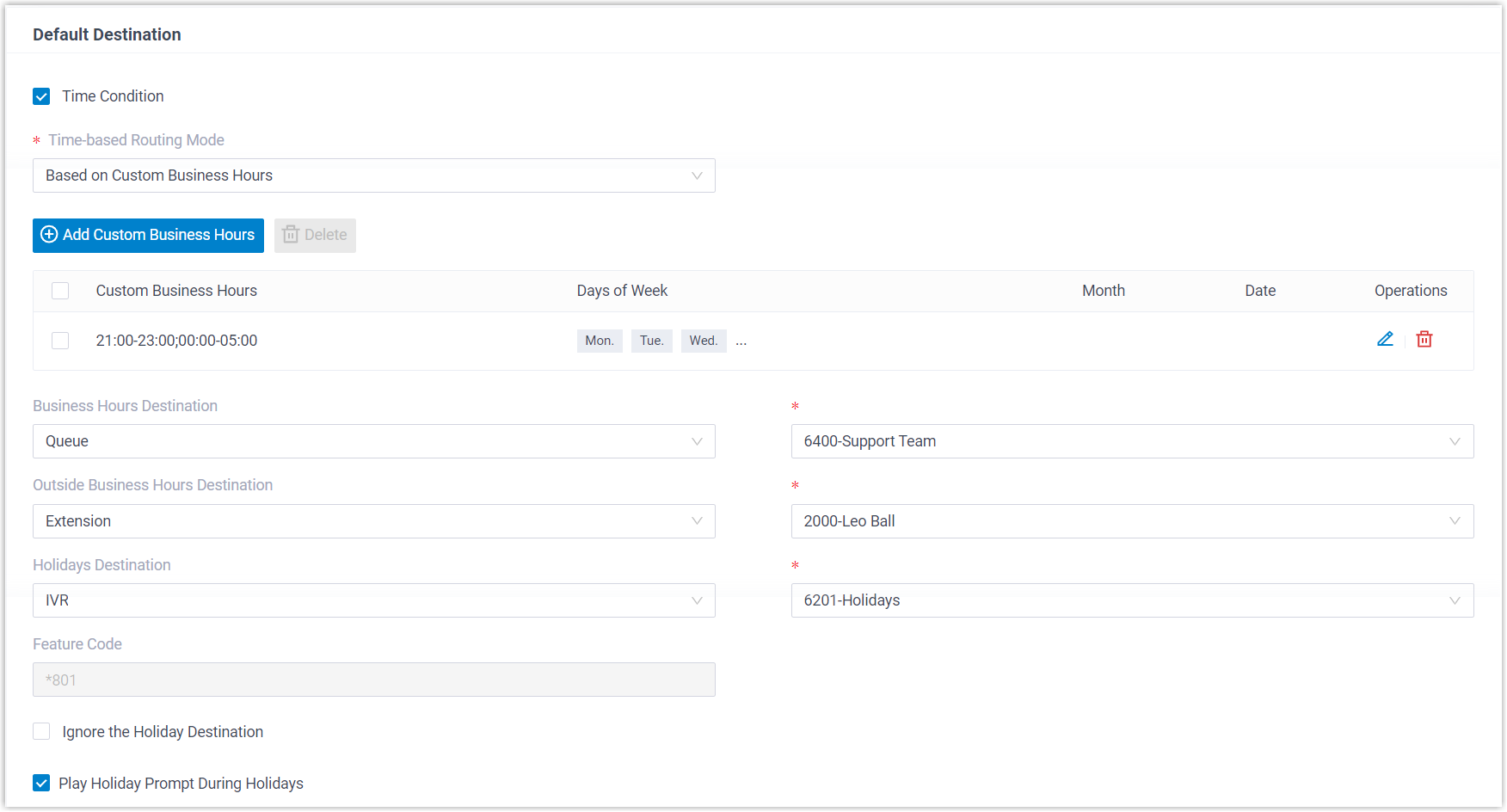Select all rows via header checkbox
The height and width of the screenshot is (812, 1507).
pos(60,291)
